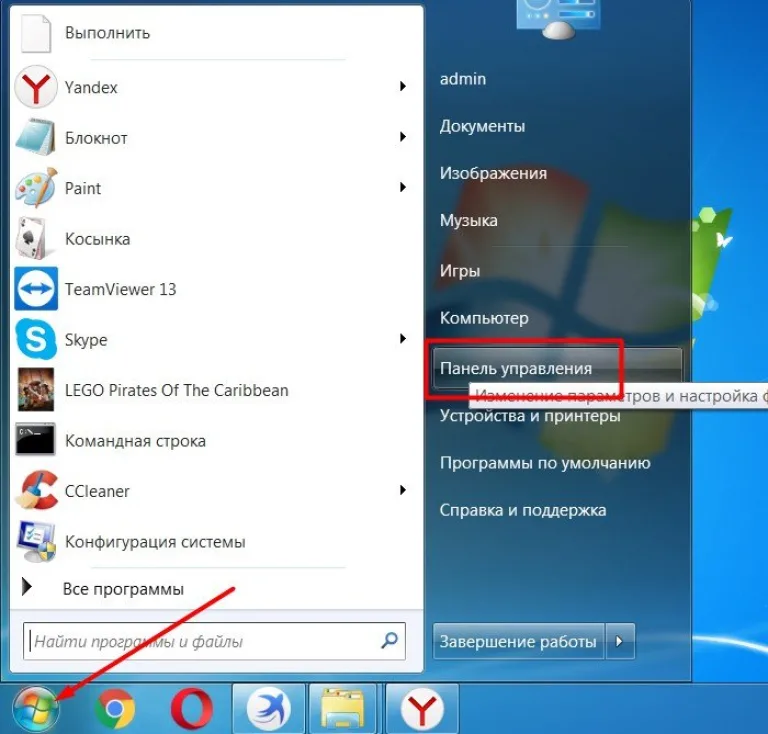Expand the CCleaner jump list arrow
This screenshot has height=734, width=768.
click(403, 490)
